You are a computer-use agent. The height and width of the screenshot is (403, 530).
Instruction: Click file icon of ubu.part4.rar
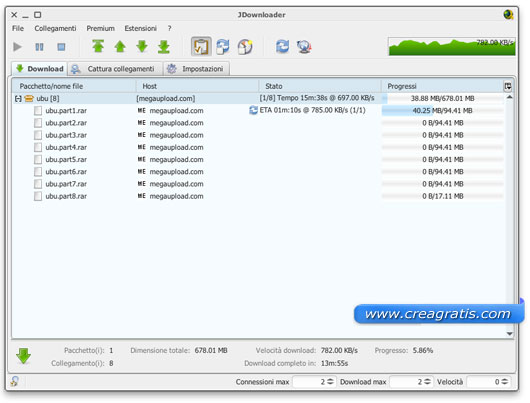(38, 147)
